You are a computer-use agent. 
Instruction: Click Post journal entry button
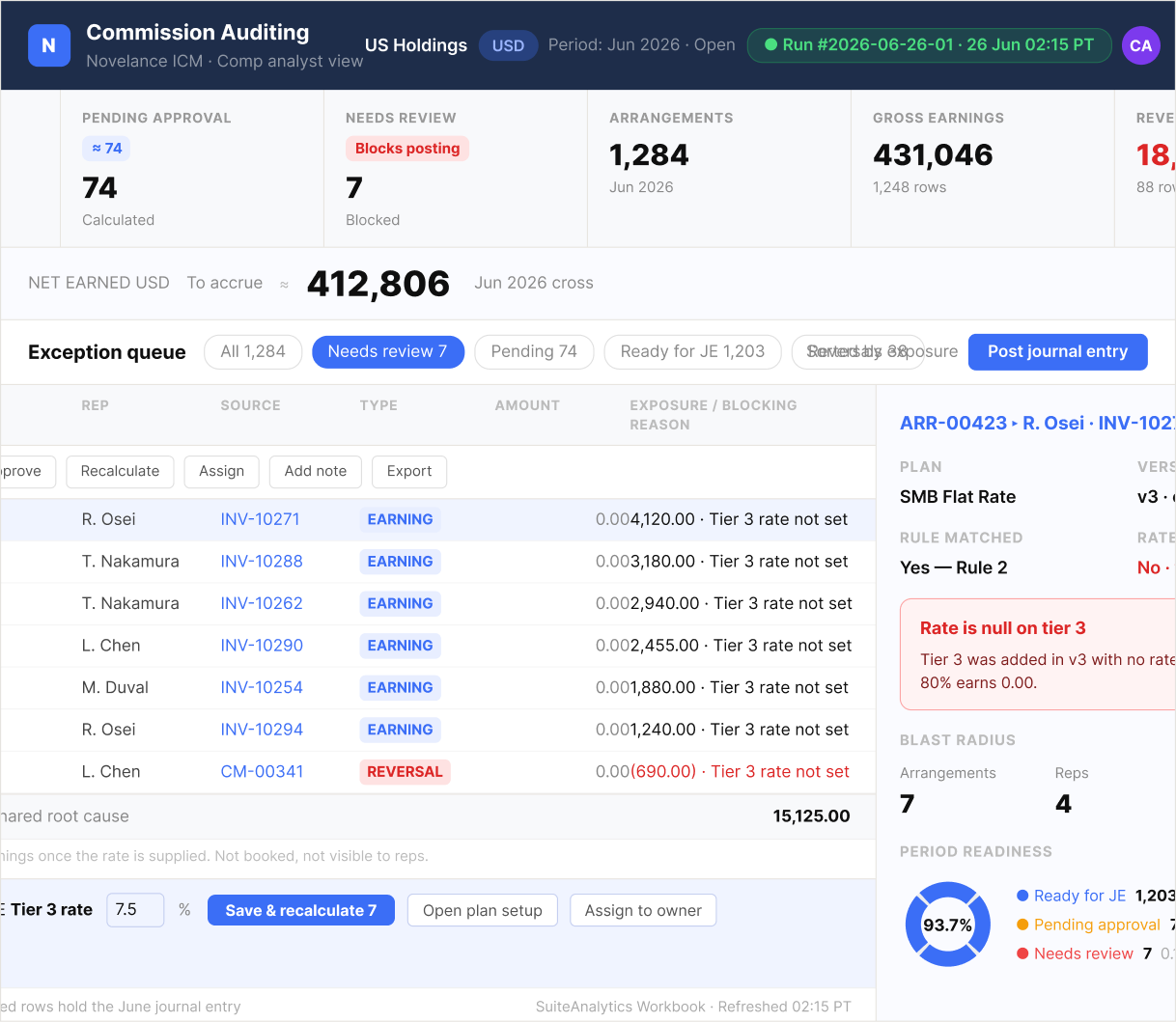(1057, 351)
